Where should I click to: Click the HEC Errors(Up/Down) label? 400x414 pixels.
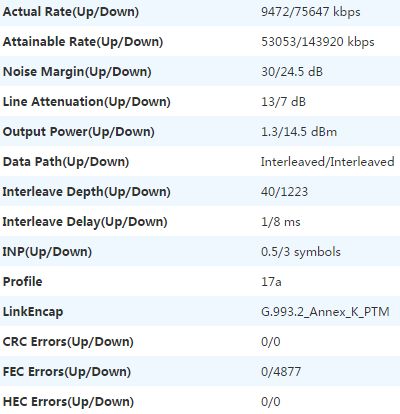(68, 402)
